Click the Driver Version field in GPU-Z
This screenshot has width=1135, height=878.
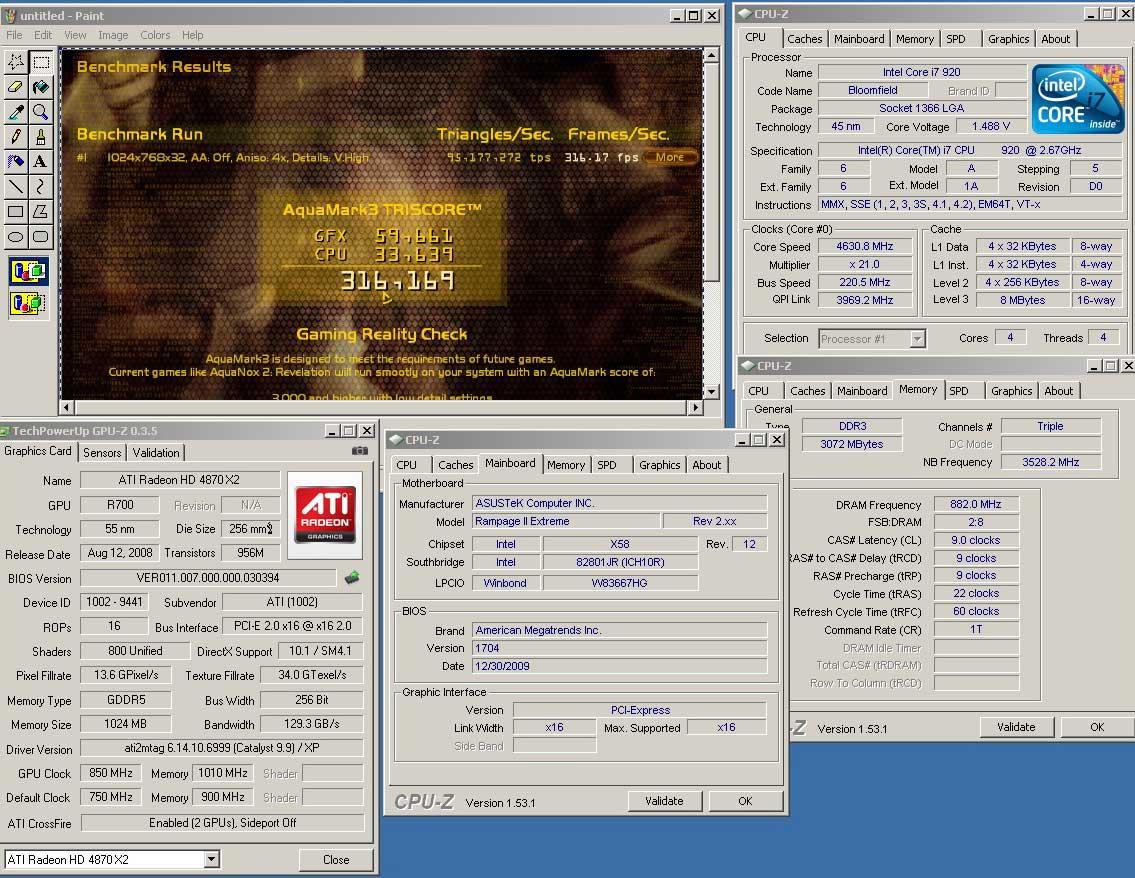pos(221,748)
